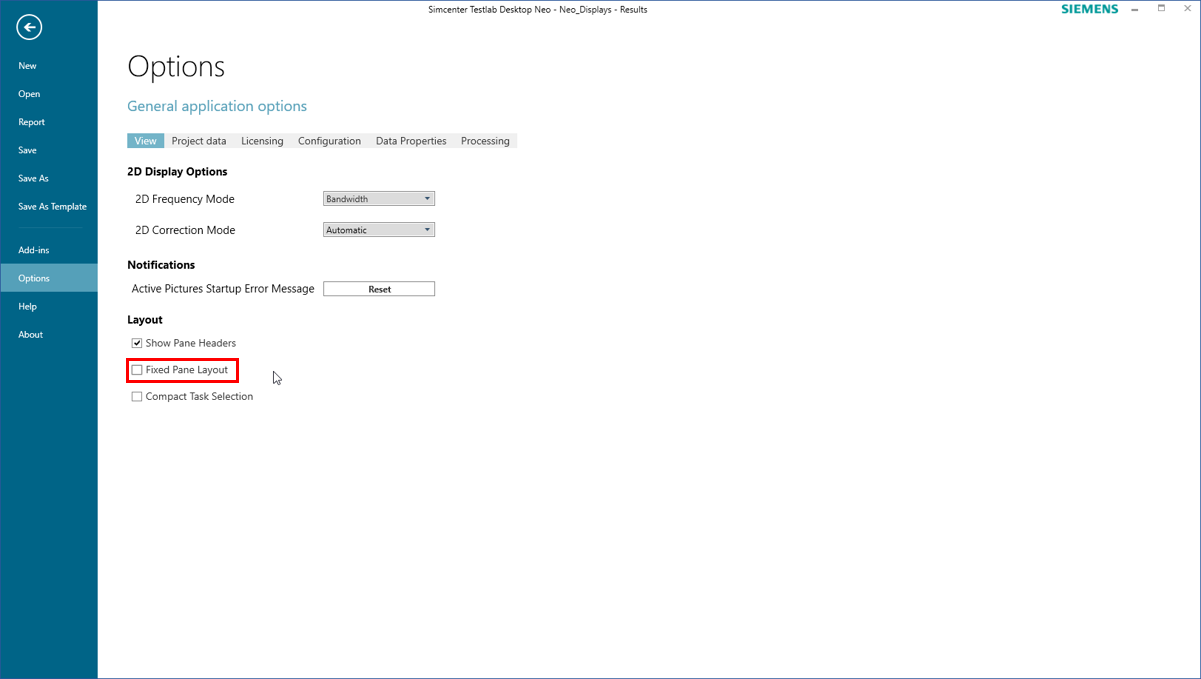1201x679 pixels.
Task: Select New in the sidebar
Action: tap(27, 65)
